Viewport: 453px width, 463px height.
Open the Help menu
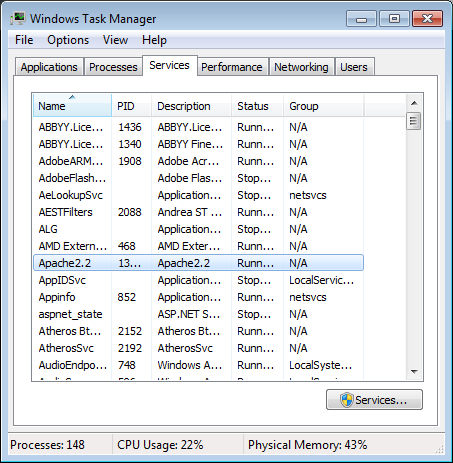154,40
